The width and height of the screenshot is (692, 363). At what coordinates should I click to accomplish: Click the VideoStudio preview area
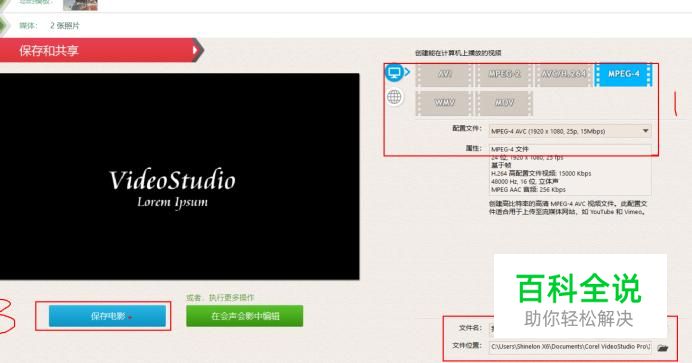point(179,176)
